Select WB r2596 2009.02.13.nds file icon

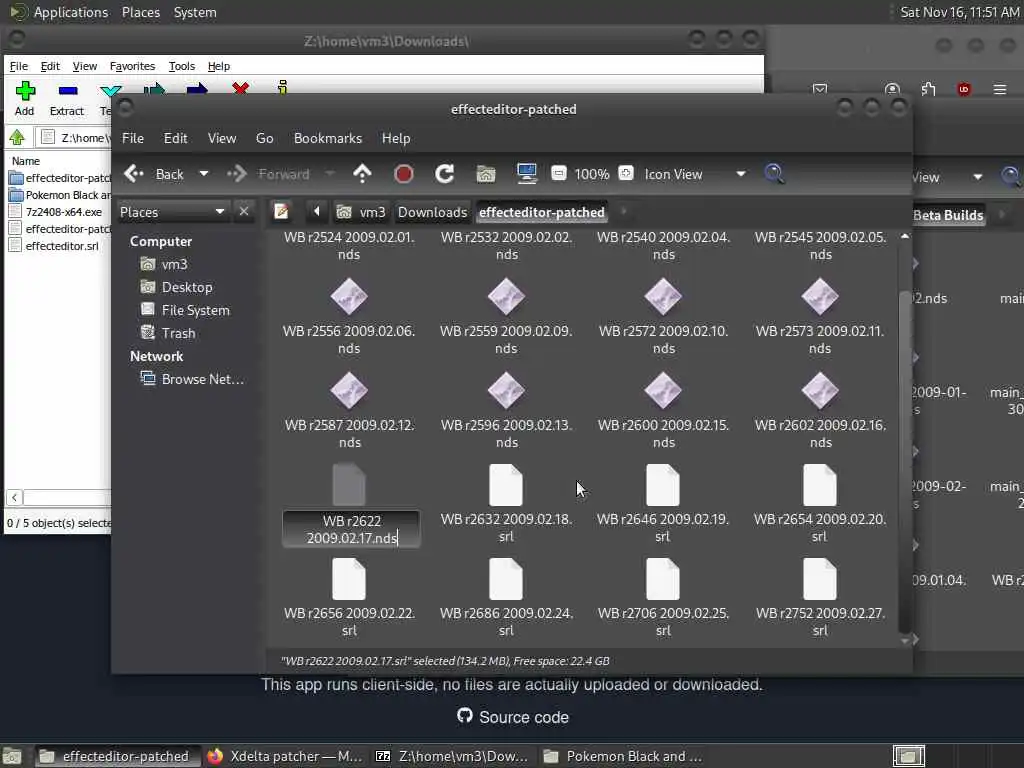pos(506,391)
